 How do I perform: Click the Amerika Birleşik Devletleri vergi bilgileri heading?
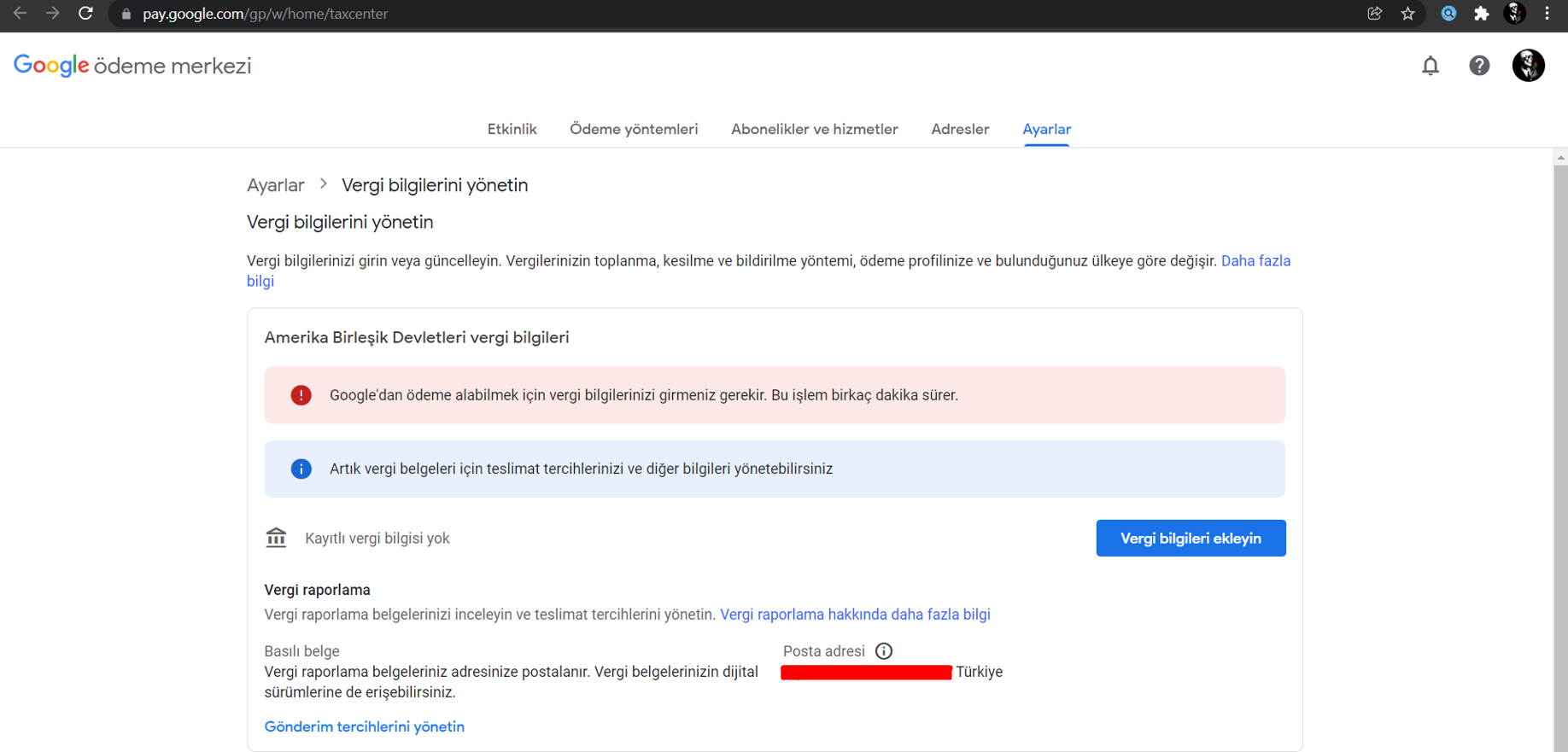pyautogui.click(x=417, y=337)
